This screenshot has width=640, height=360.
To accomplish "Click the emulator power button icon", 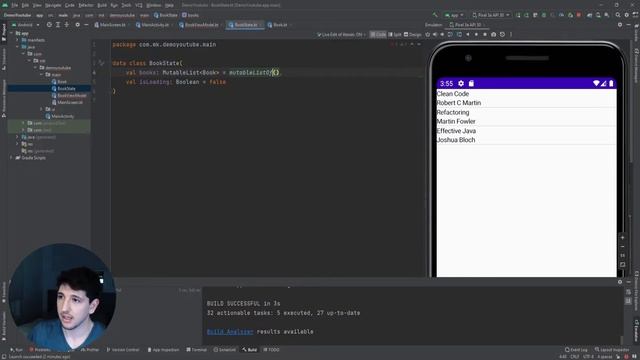I will (x=427, y=35).
